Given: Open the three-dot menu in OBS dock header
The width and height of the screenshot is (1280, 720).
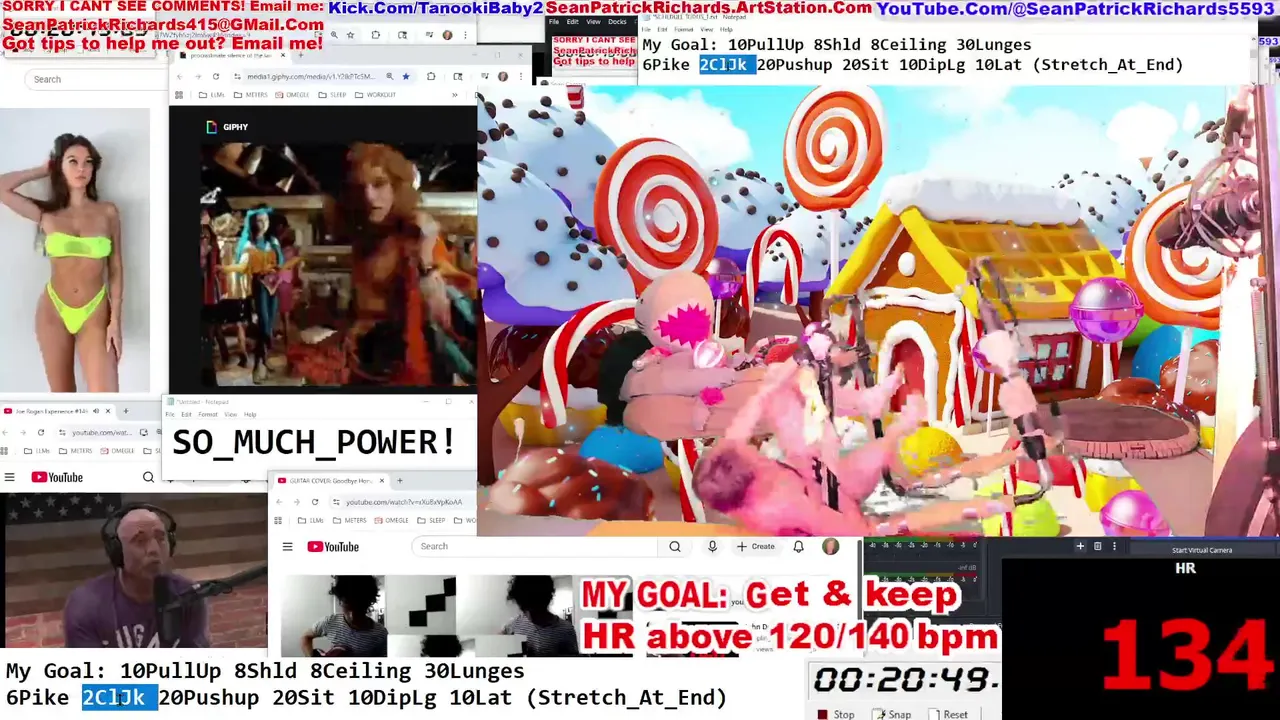Looking at the screenshot, I should [1114, 546].
